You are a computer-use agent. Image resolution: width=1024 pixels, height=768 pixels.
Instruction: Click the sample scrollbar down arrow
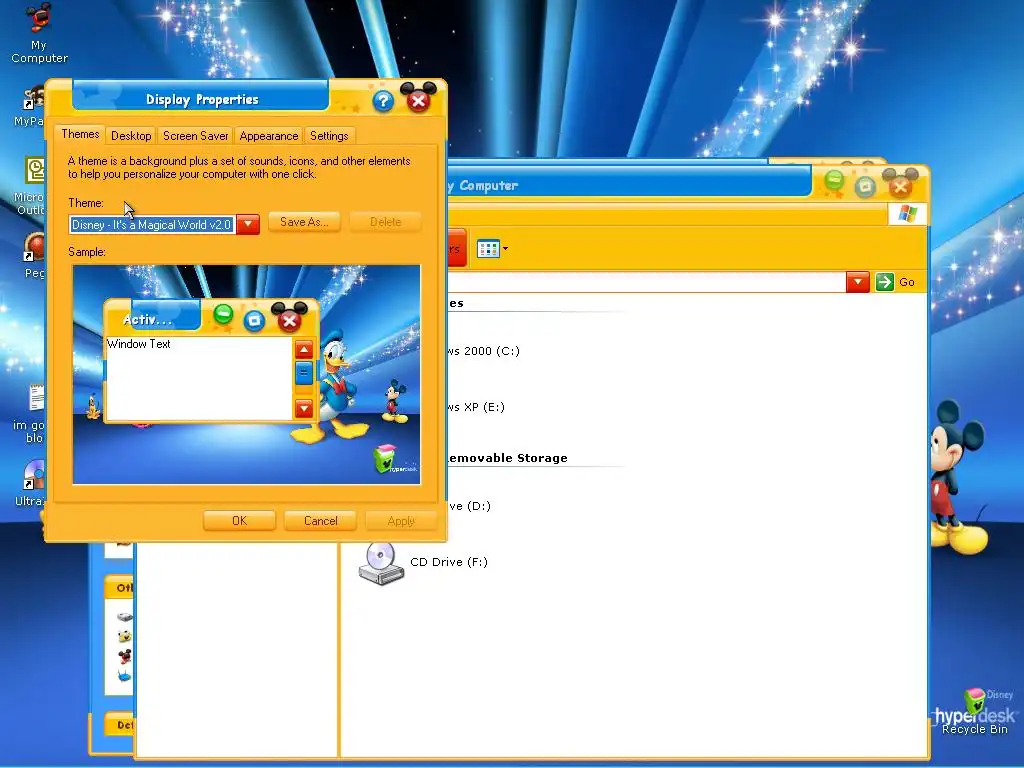tap(304, 409)
